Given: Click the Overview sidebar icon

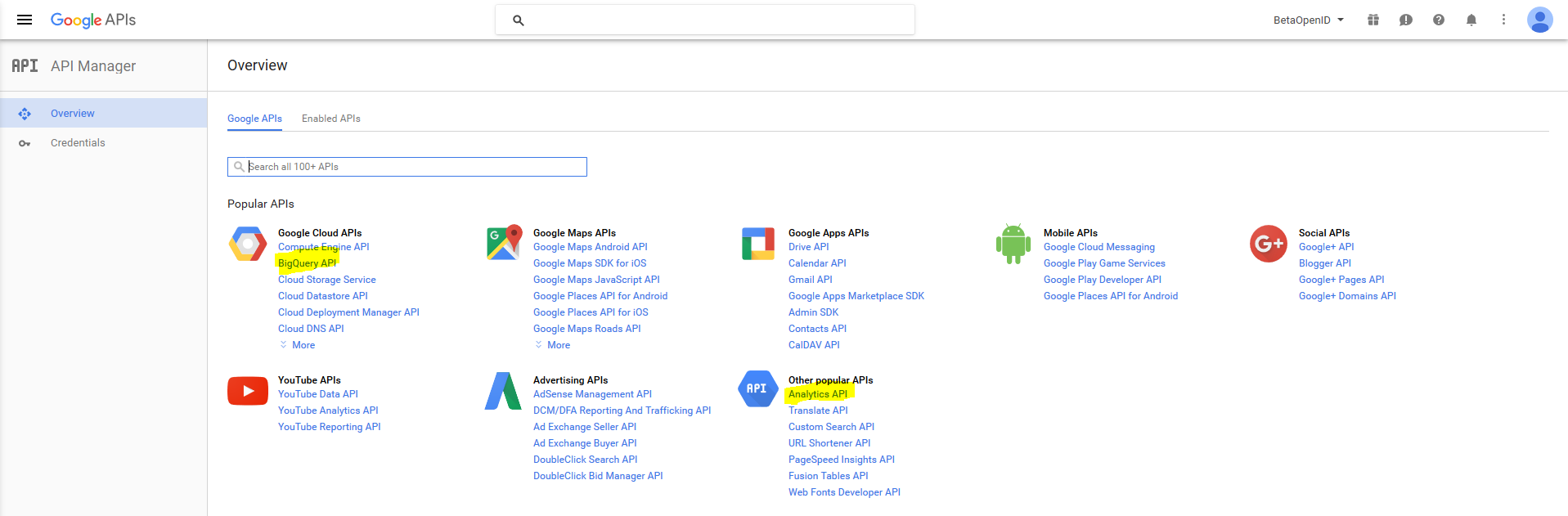Looking at the screenshot, I should 25,114.
